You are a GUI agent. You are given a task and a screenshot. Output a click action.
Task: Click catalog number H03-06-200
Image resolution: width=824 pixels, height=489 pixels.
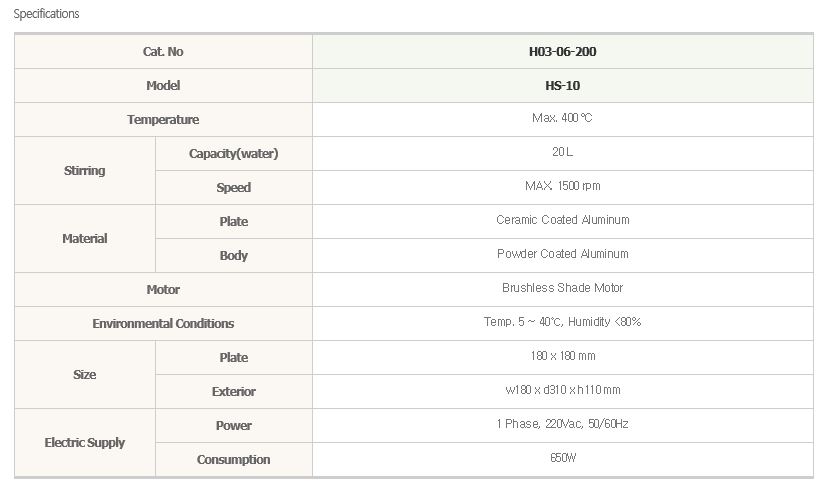point(562,52)
